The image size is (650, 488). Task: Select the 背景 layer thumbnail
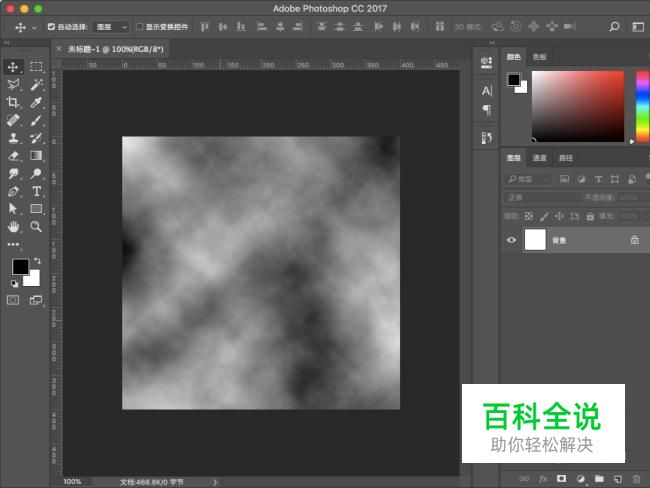(535, 240)
